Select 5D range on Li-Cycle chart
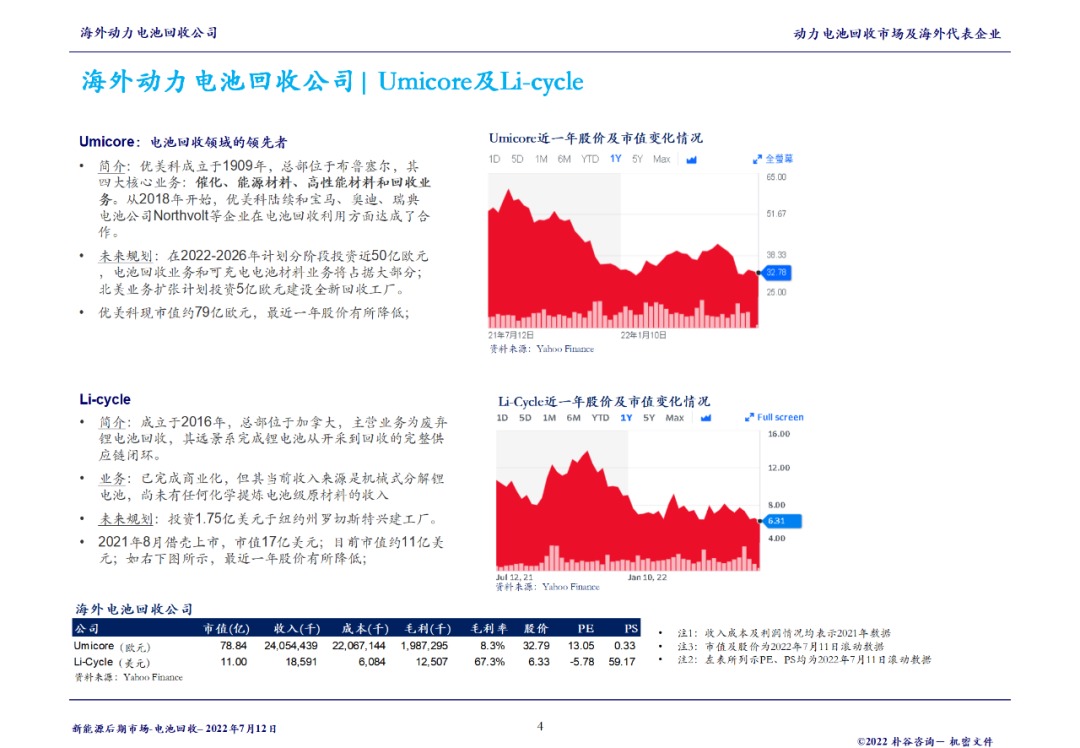This screenshot has width=1080, height=748. point(525,418)
